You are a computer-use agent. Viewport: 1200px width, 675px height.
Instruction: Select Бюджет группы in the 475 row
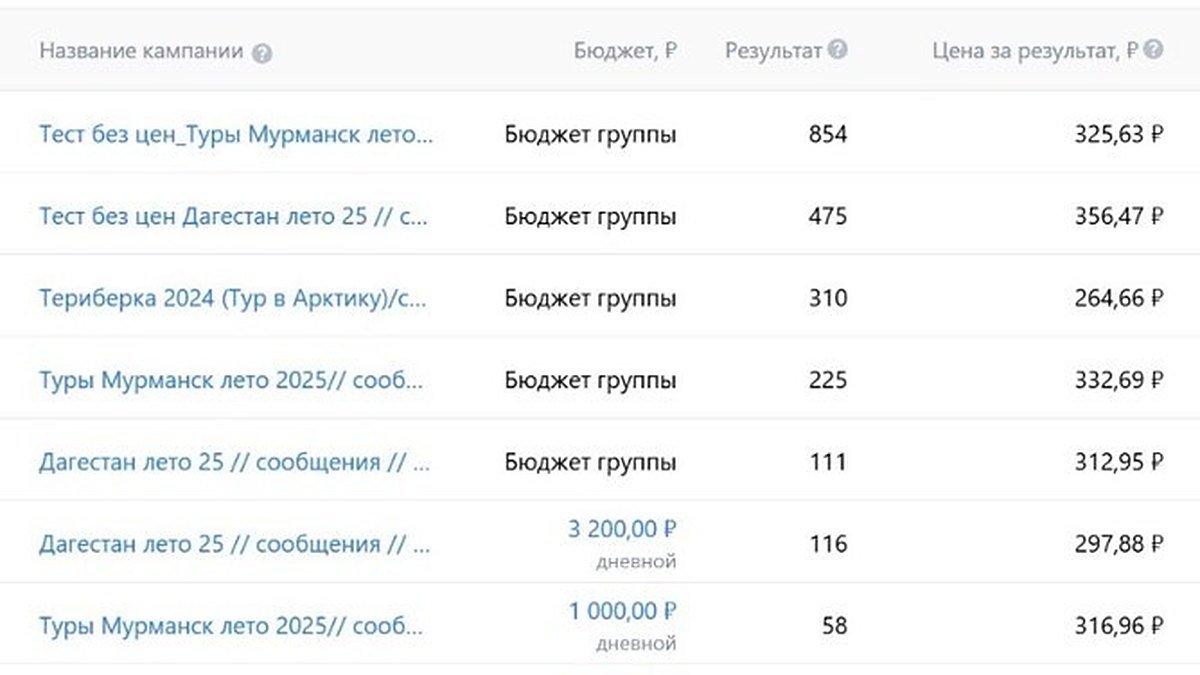pyautogui.click(x=591, y=217)
